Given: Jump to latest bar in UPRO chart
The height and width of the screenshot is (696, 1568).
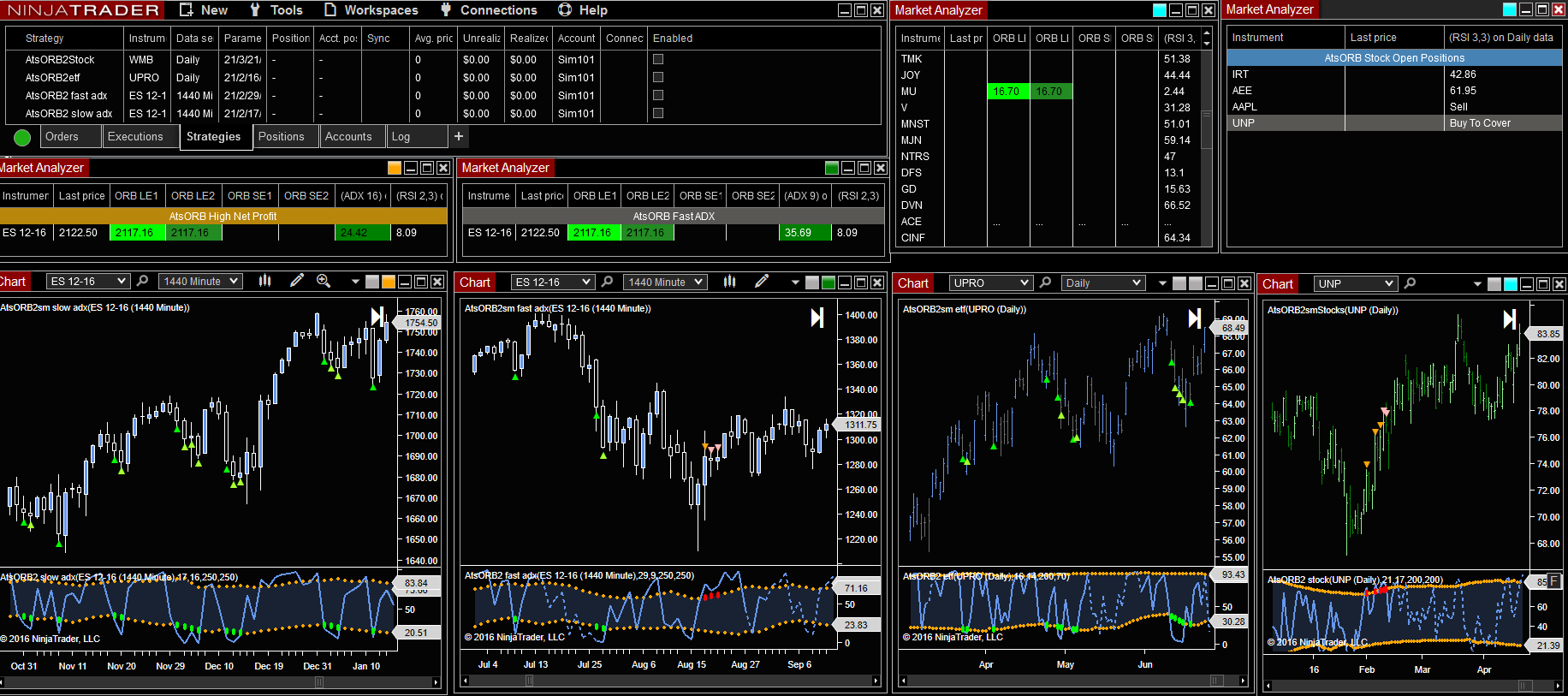Looking at the screenshot, I should pos(1195,318).
